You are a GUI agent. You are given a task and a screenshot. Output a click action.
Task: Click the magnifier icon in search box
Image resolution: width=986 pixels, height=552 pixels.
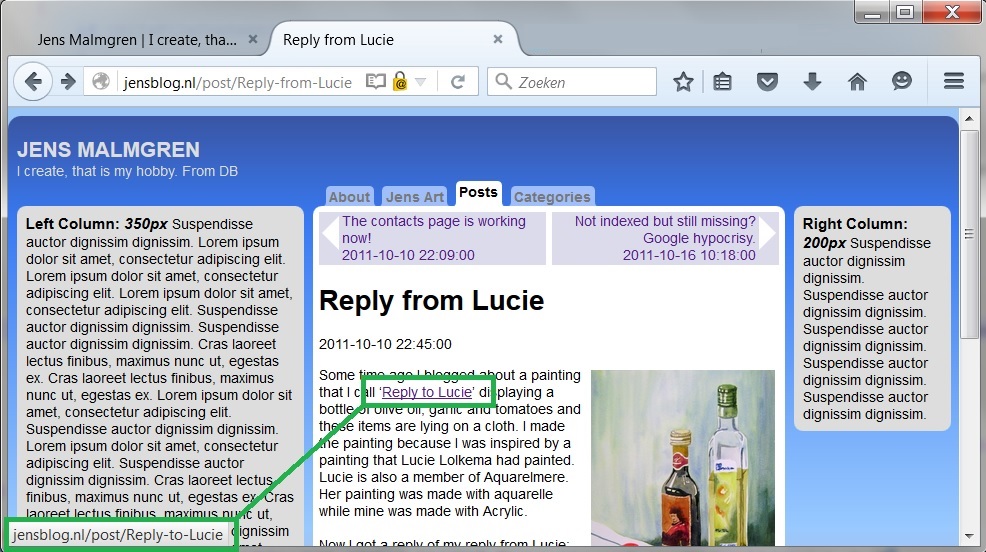click(x=503, y=81)
